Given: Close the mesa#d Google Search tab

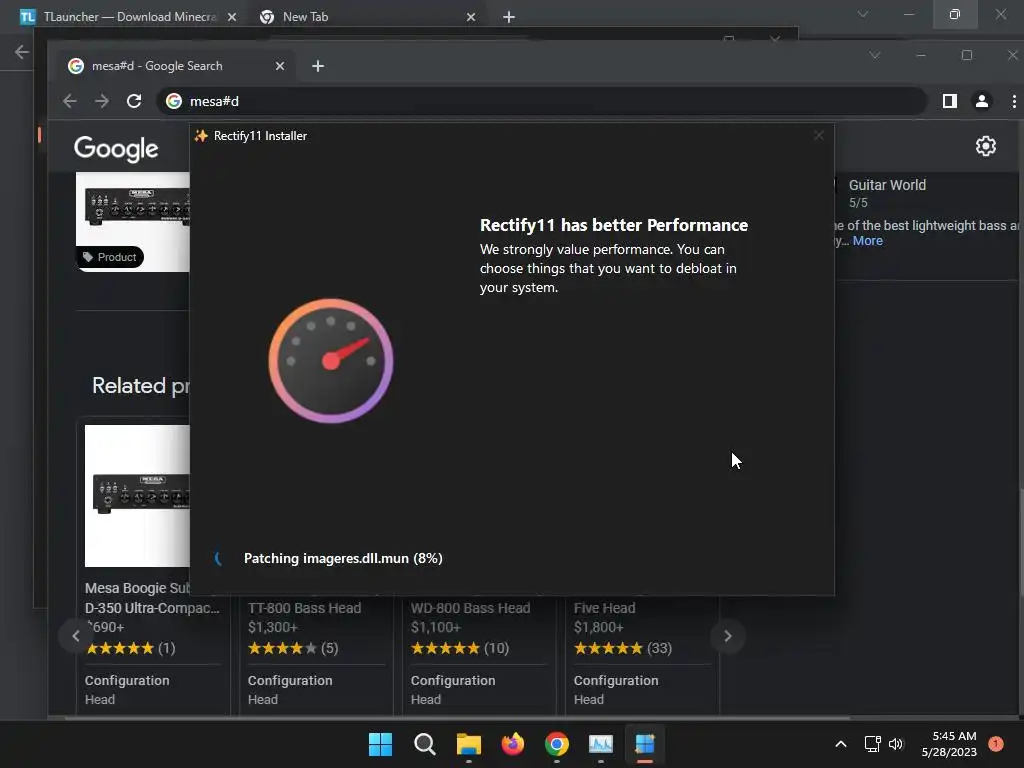Looking at the screenshot, I should pyautogui.click(x=280, y=66).
